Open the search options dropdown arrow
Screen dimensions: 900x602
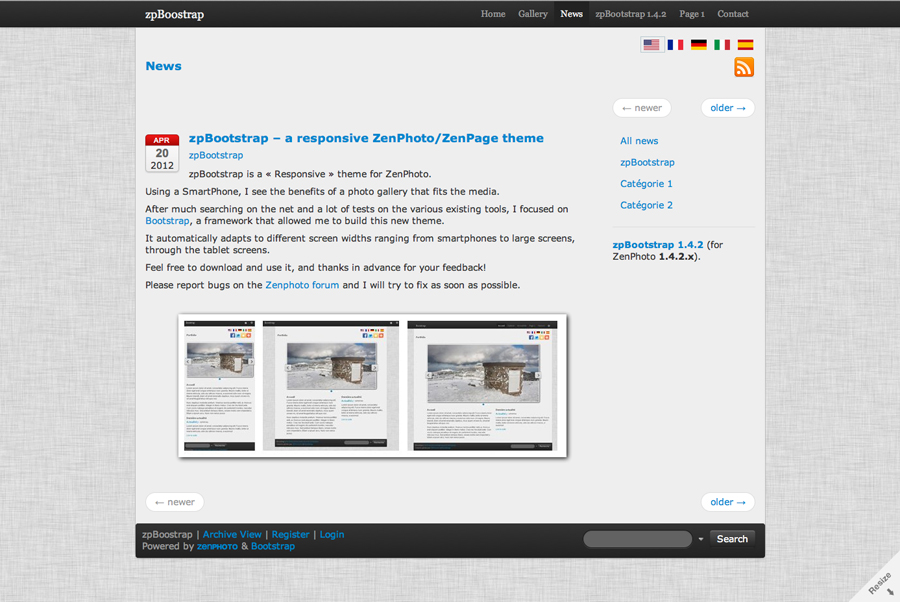point(701,539)
